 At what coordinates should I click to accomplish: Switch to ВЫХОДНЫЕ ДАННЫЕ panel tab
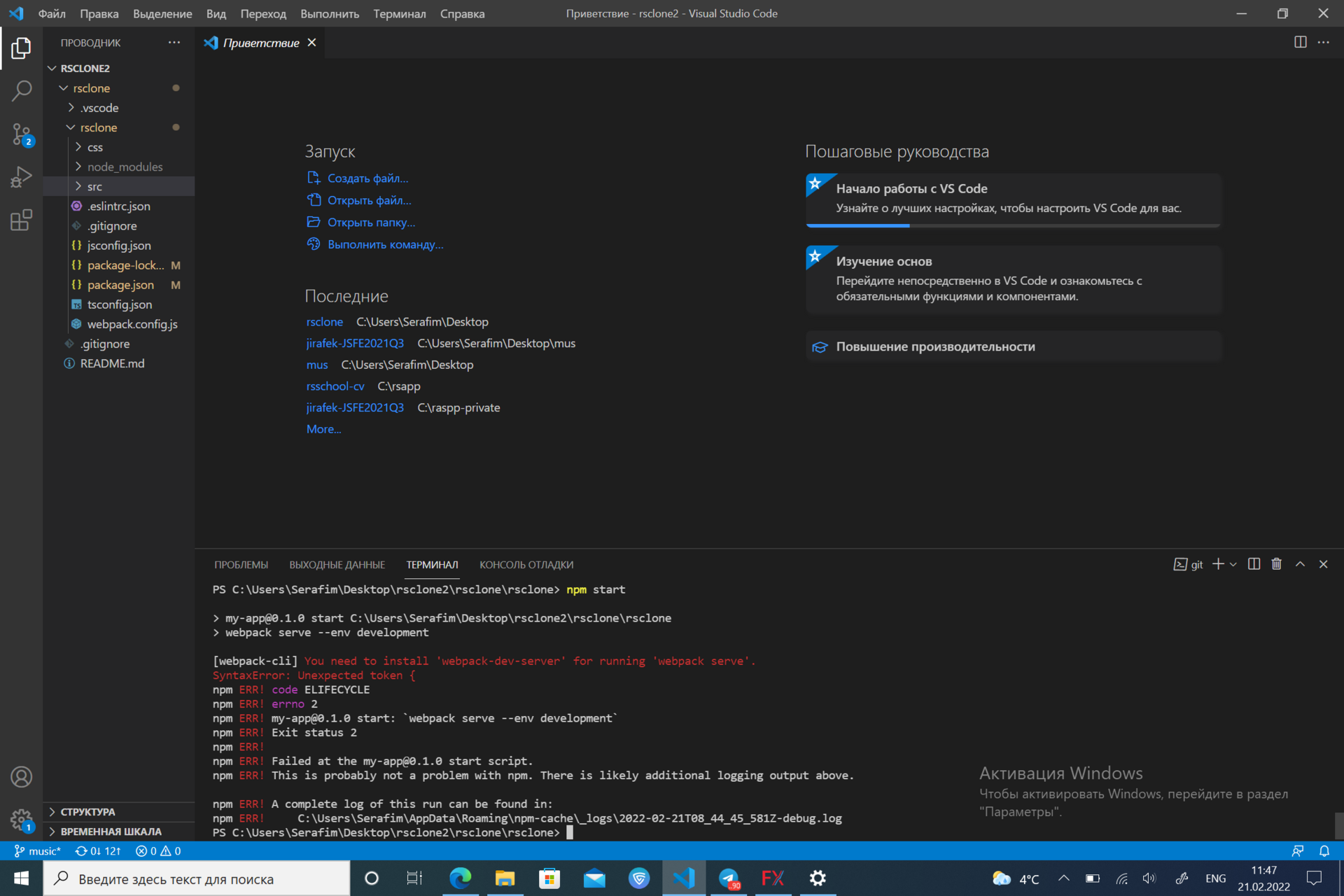pos(337,565)
